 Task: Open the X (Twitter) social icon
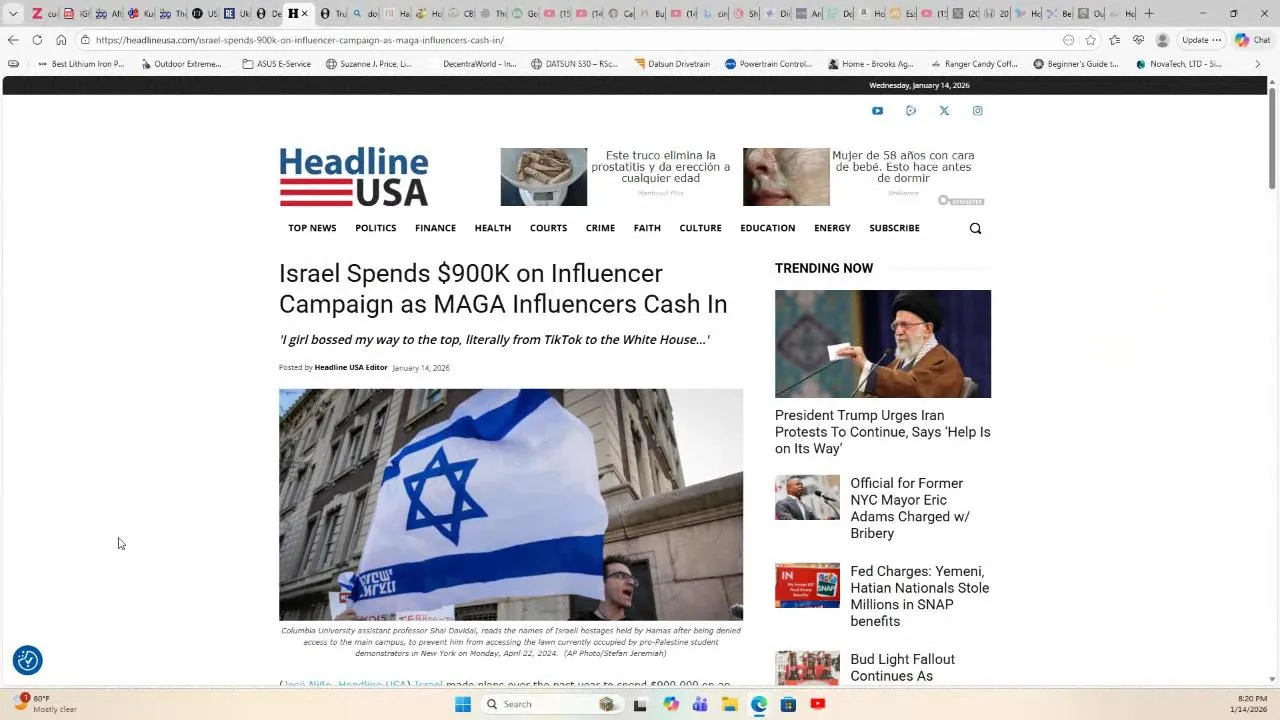click(x=944, y=111)
